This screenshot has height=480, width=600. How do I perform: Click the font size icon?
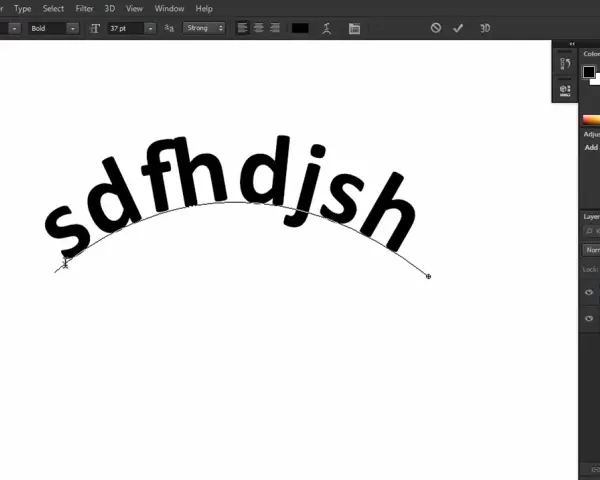[95, 28]
